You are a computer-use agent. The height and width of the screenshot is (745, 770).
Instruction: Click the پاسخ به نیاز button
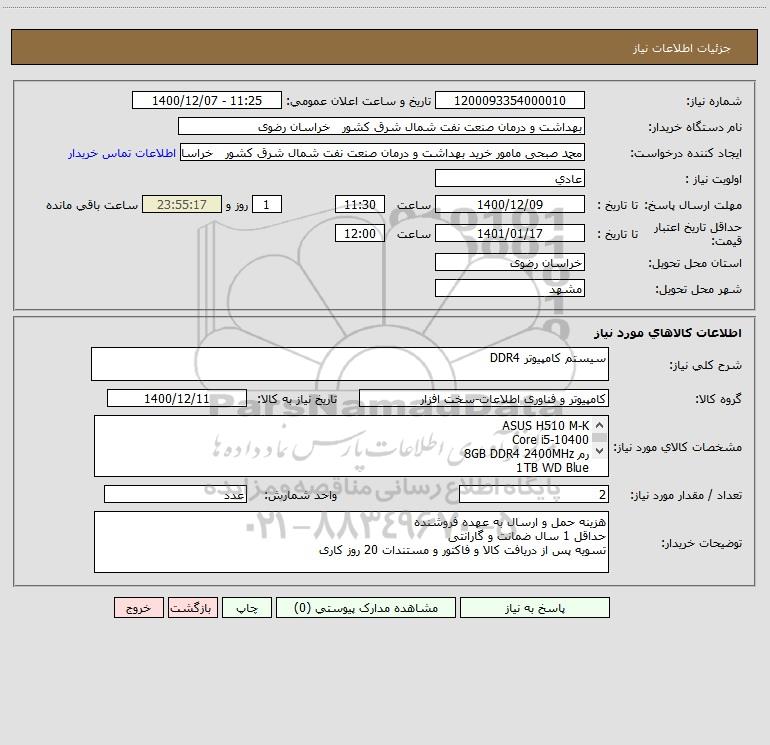click(535, 607)
